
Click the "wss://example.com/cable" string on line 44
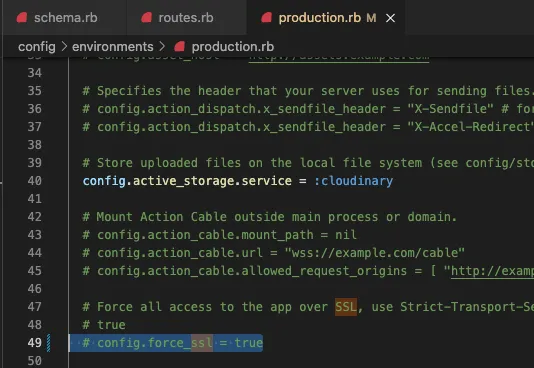(x=375, y=253)
